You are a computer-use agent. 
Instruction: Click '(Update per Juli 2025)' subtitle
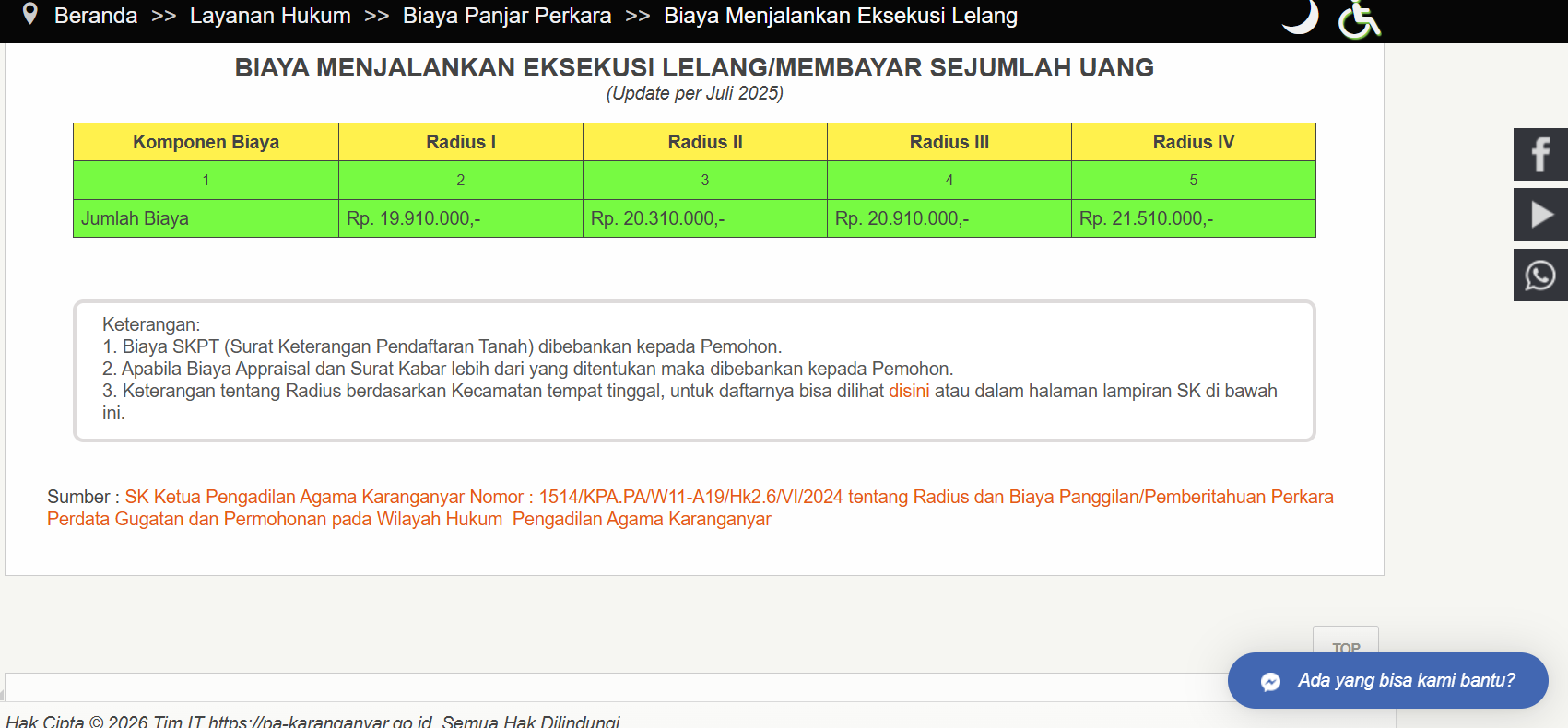coord(694,93)
